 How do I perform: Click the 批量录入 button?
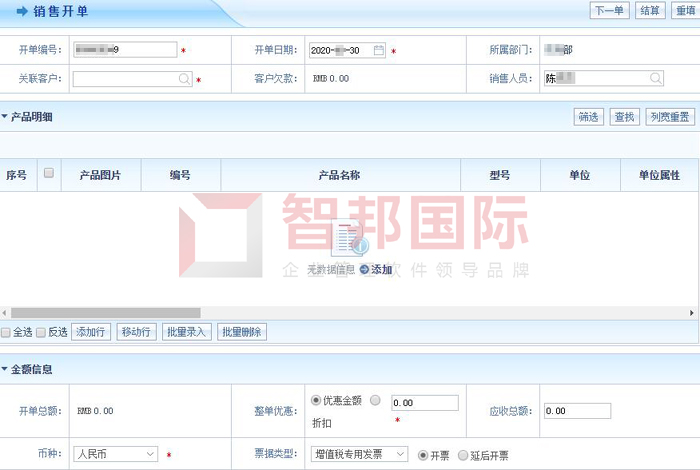pyautogui.click(x=187, y=332)
